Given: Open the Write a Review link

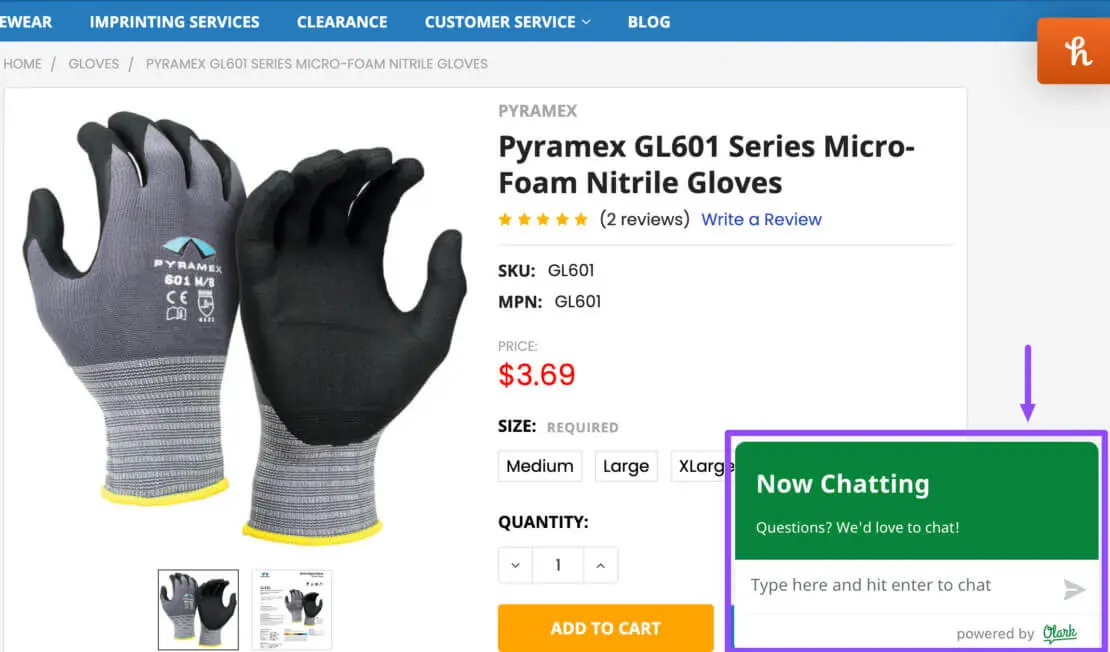Looking at the screenshot, I should [x=761, y=219].
